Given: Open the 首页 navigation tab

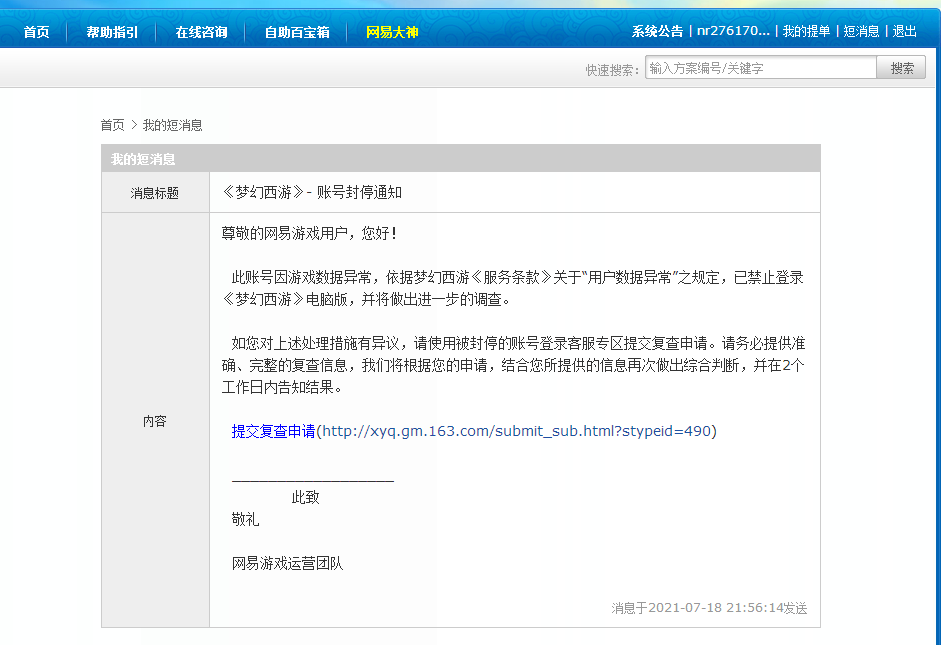Looking at the screenshot, I should pos(36,32).
